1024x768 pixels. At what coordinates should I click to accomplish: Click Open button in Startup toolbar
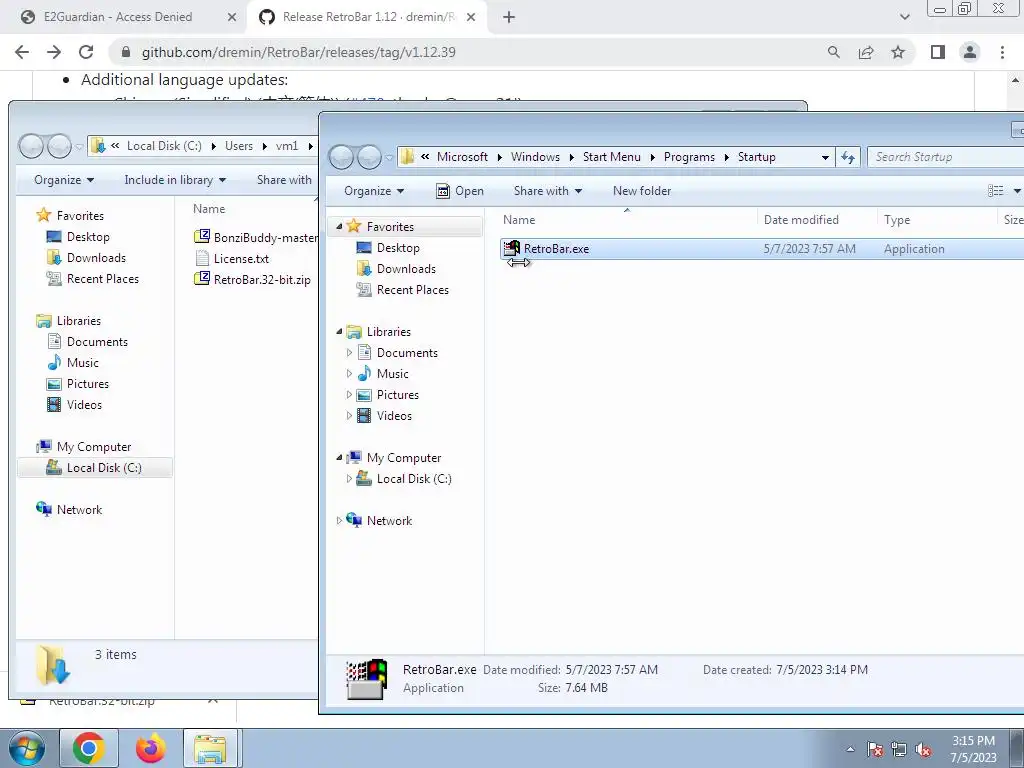pos(460,191)
